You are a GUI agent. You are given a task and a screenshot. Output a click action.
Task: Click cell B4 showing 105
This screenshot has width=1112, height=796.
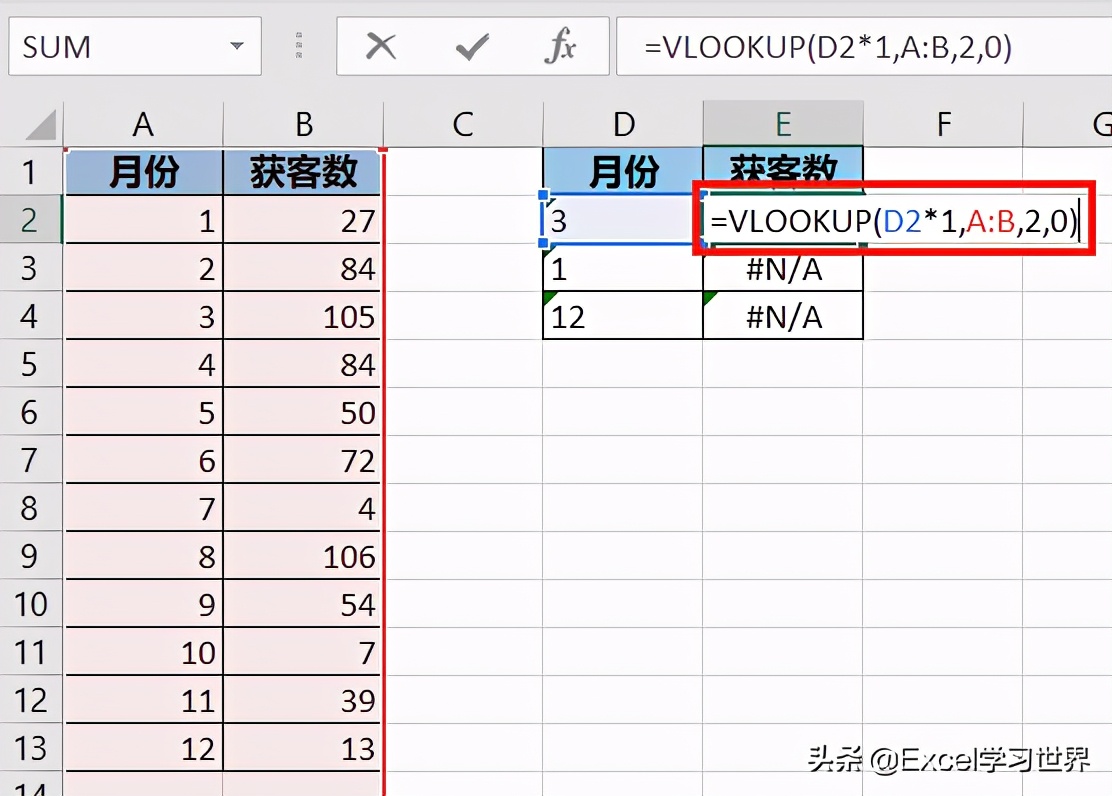pos(303,315)
